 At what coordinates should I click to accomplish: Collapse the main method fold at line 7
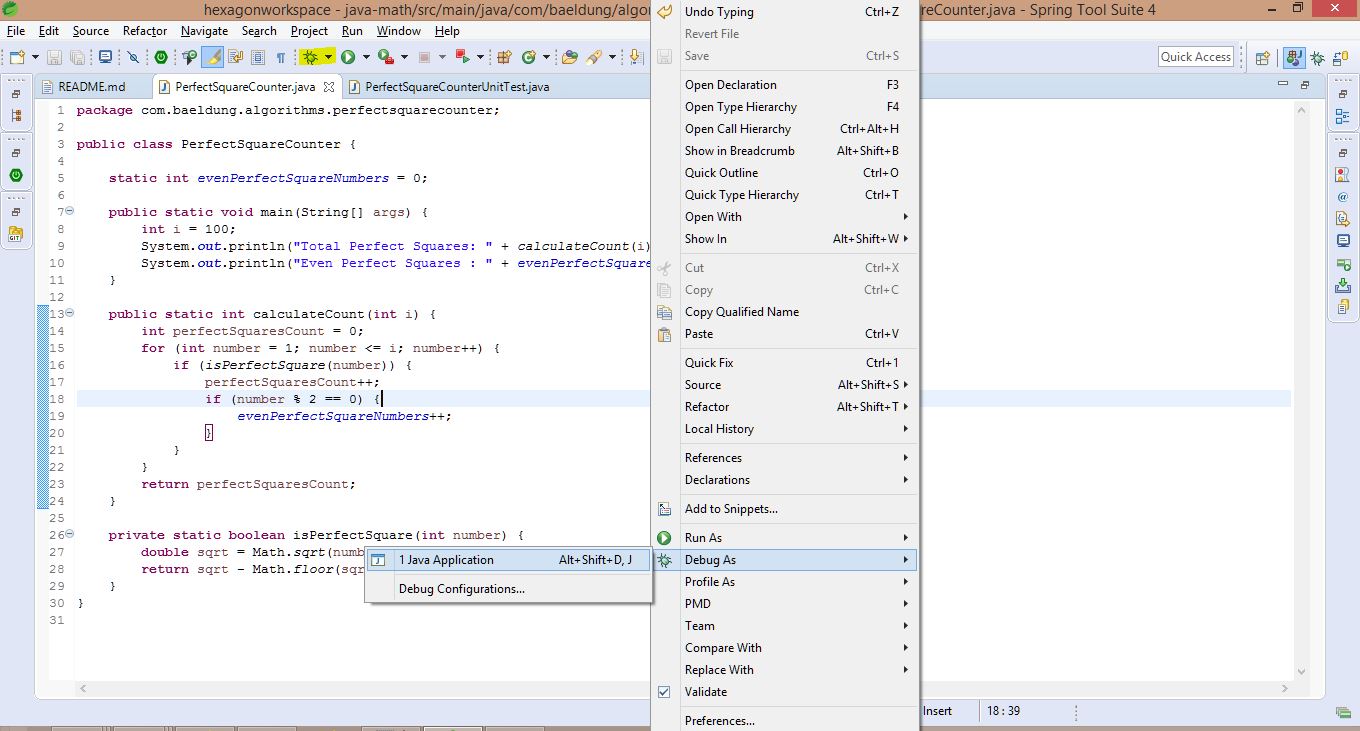(70, 212)
